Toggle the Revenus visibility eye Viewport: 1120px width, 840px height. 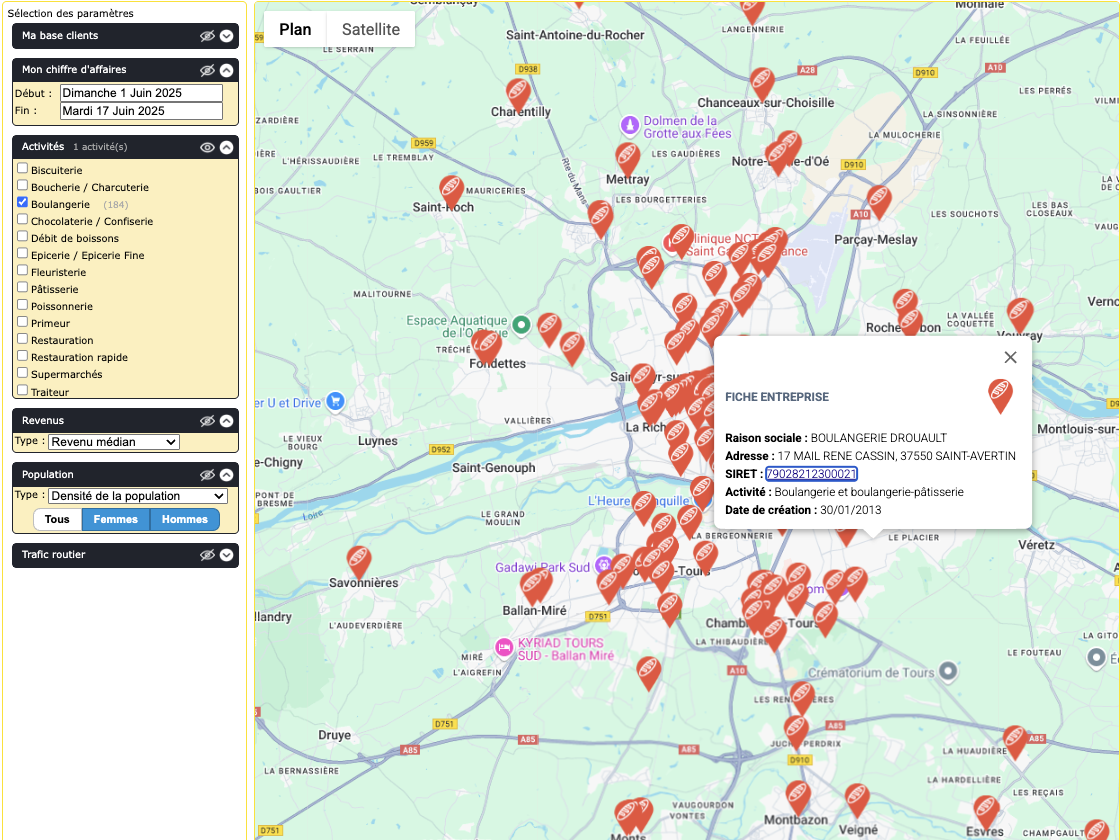[x=207, y=421]
